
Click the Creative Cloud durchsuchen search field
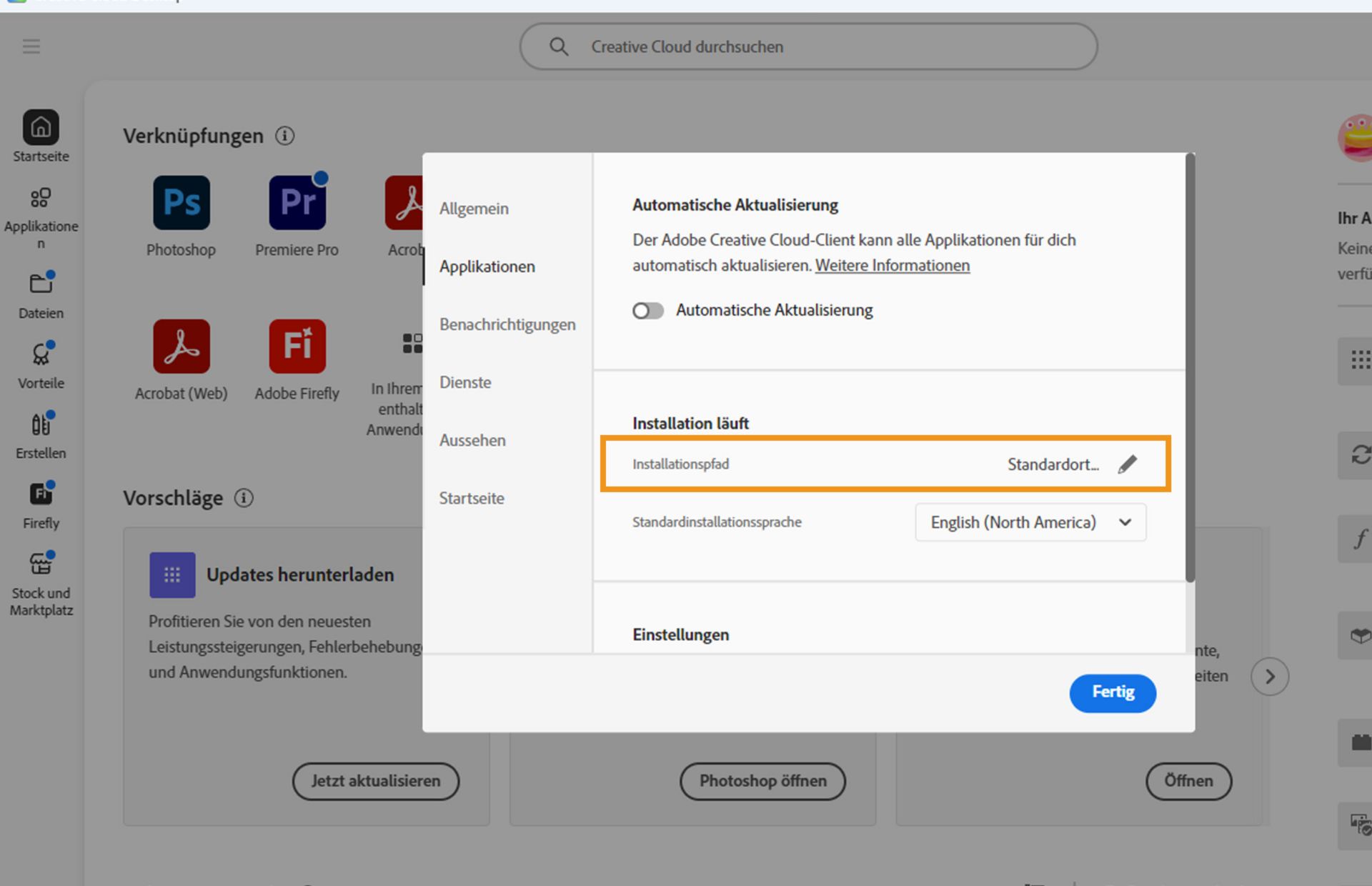pyautogui.click(x=807, y=46)
